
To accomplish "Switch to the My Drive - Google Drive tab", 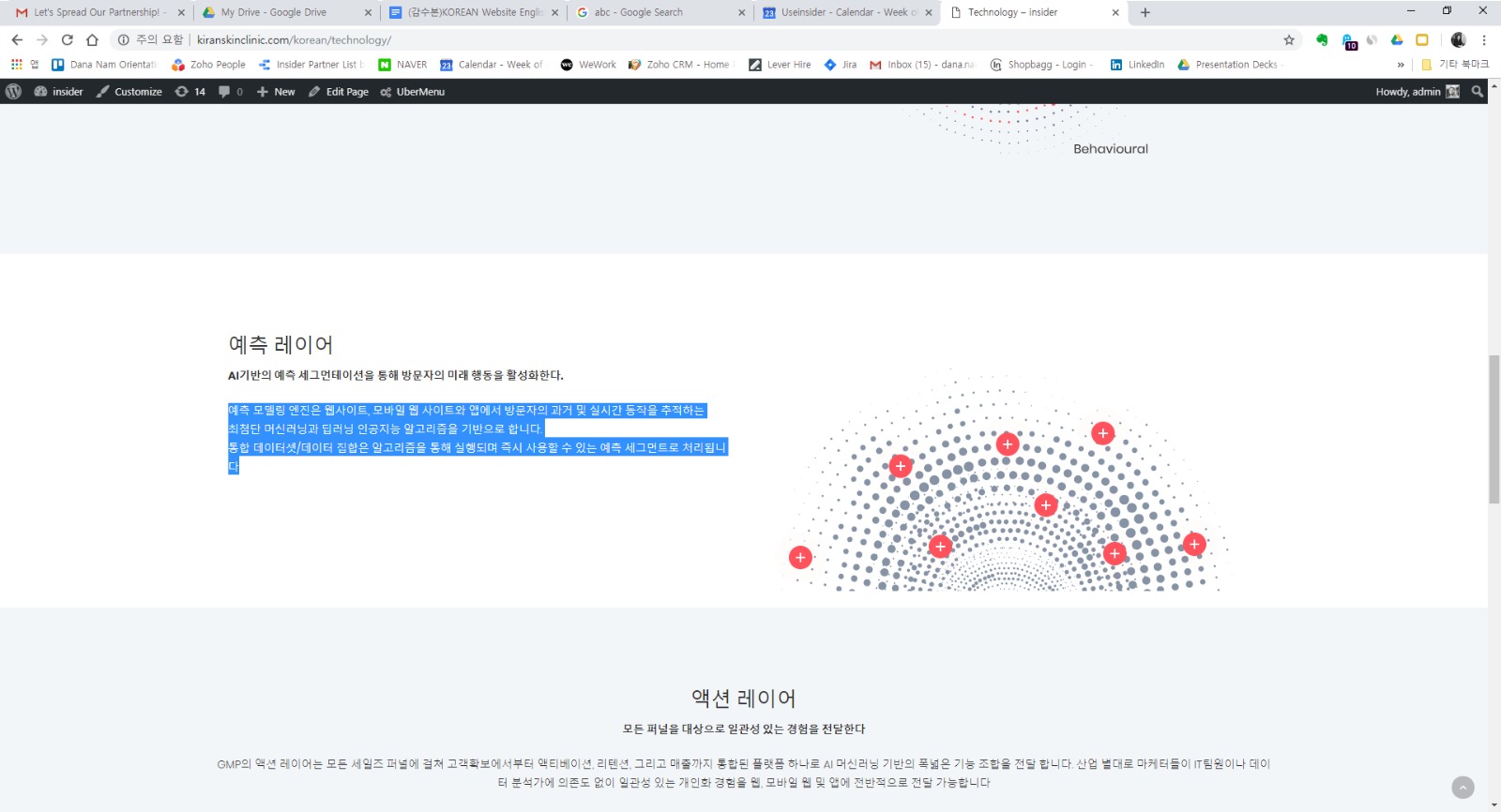I will point(273,12).
